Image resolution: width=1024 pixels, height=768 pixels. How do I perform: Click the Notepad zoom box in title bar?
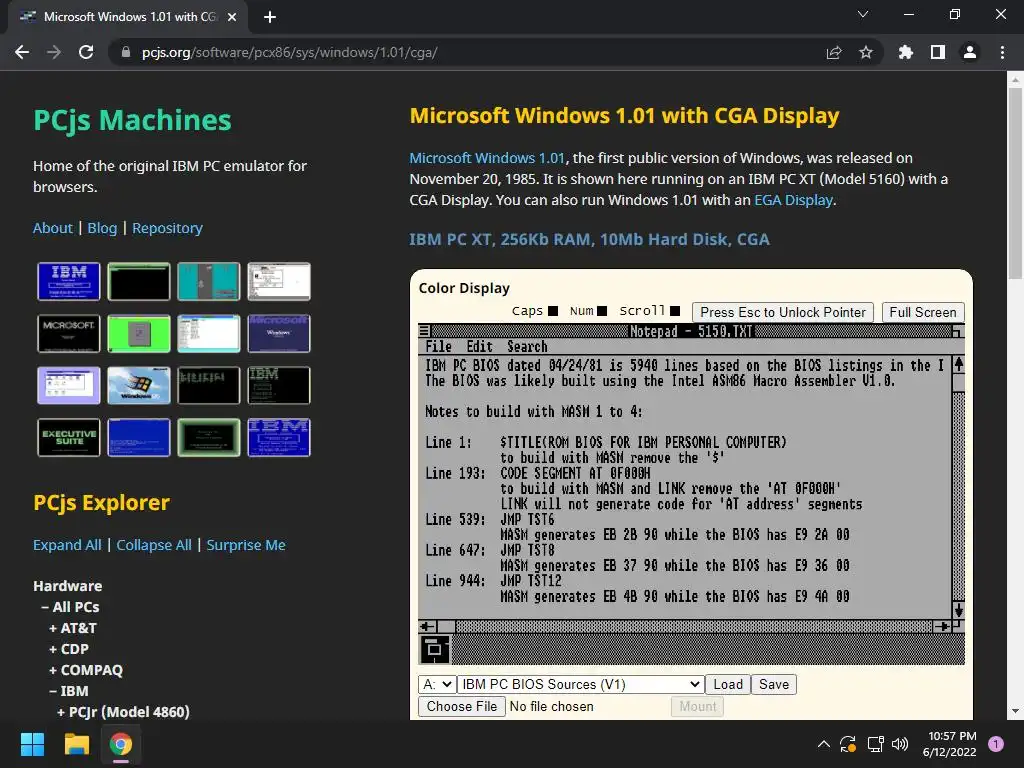point(957,331)
